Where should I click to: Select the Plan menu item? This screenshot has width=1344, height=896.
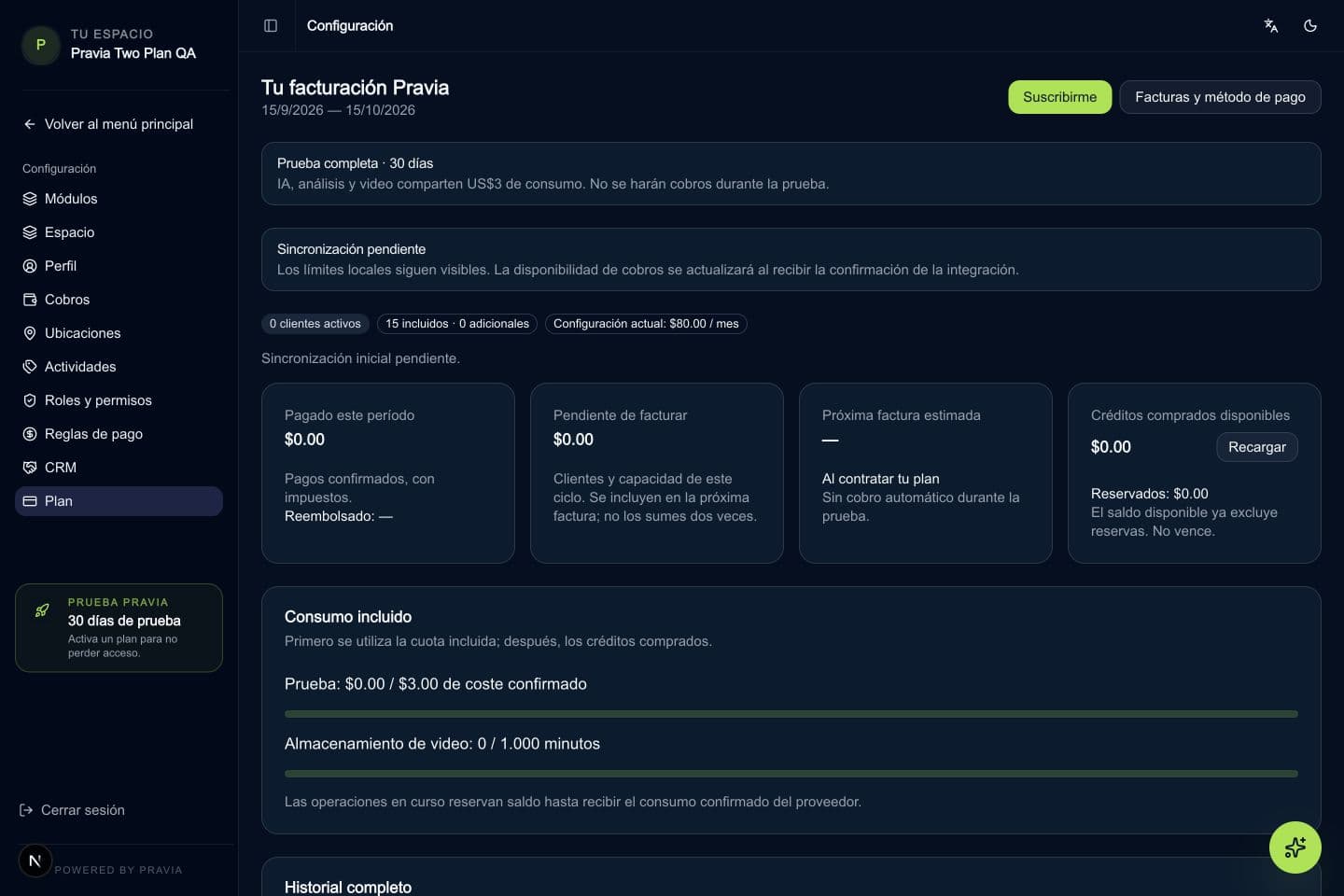click(x=119, y=501)
